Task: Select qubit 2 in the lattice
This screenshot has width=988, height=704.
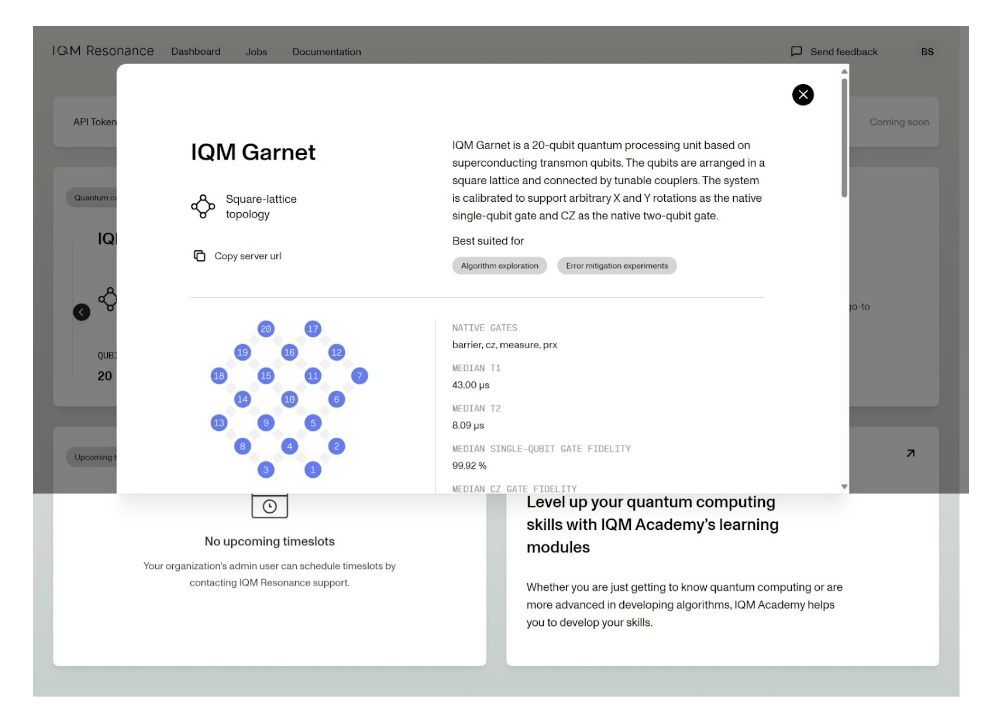Action: click(336, 446)
